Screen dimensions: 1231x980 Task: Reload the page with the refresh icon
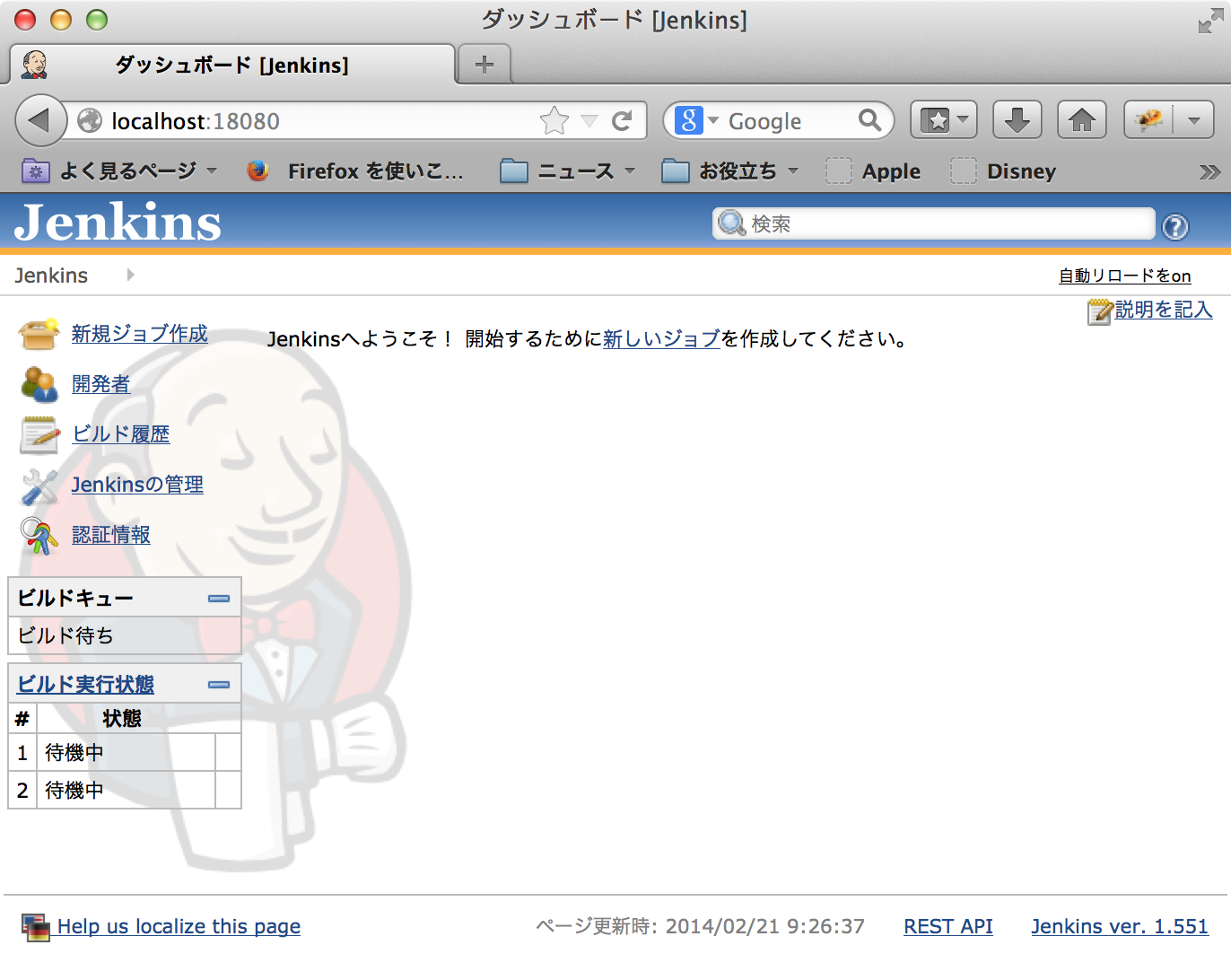click(x=622, y=120)
